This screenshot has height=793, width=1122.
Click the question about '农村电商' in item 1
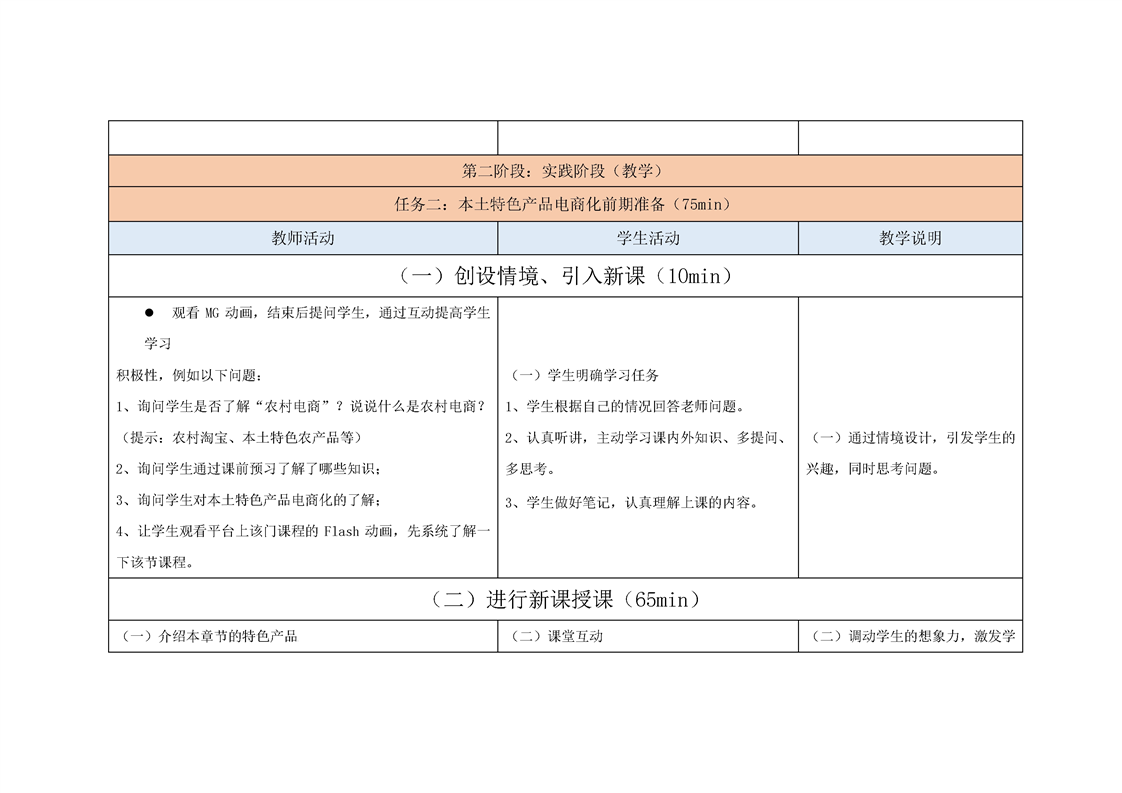tap(300, 406)
